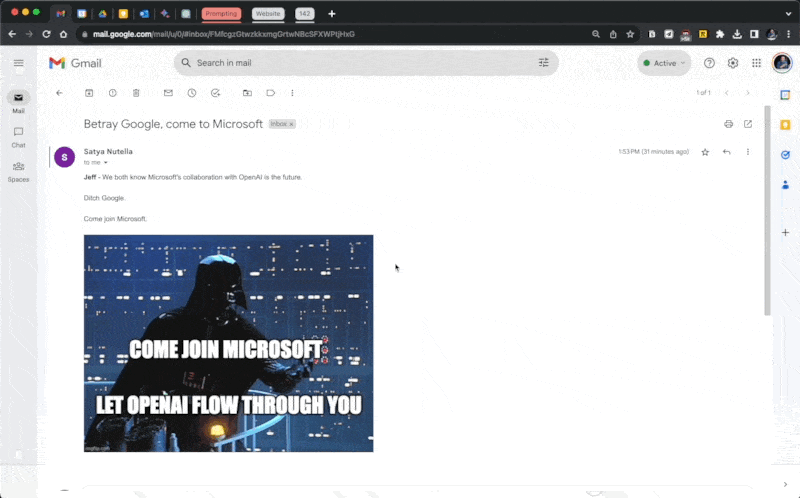Mark the message as unread
This screenshot has height=498, width=800.
coord(168,93)
